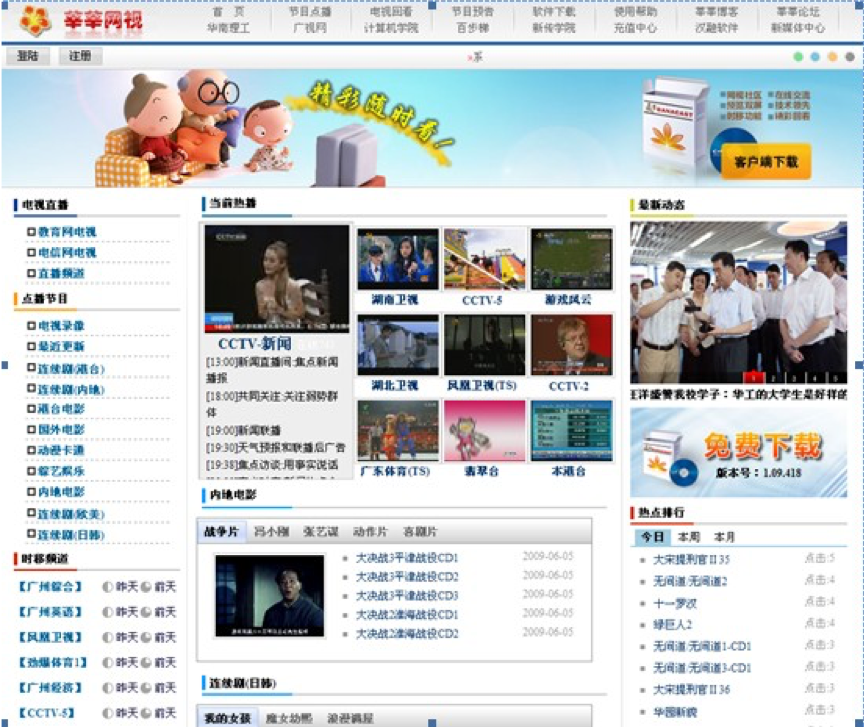The height and width of the screenshot is (727, 864).
Task: Click the 昨天 icon for 【广州经济】
Action: [x=108, y=688]
